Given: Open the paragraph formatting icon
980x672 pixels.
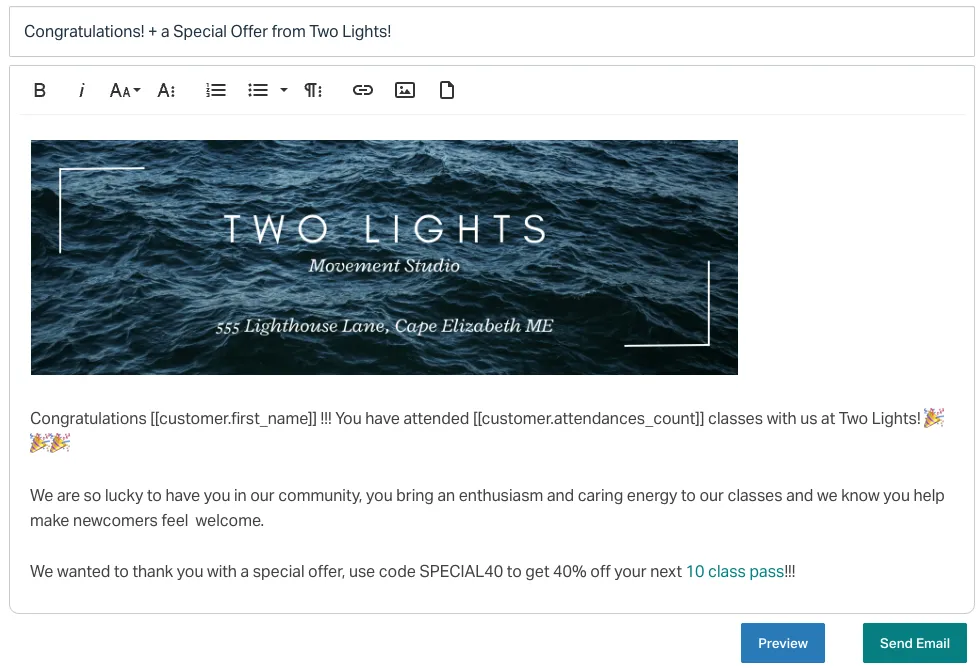Looking at the screenshot, I should (312, 90).
